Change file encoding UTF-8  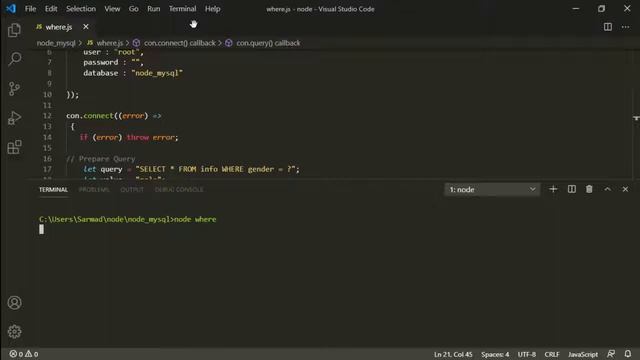[527, 354]
